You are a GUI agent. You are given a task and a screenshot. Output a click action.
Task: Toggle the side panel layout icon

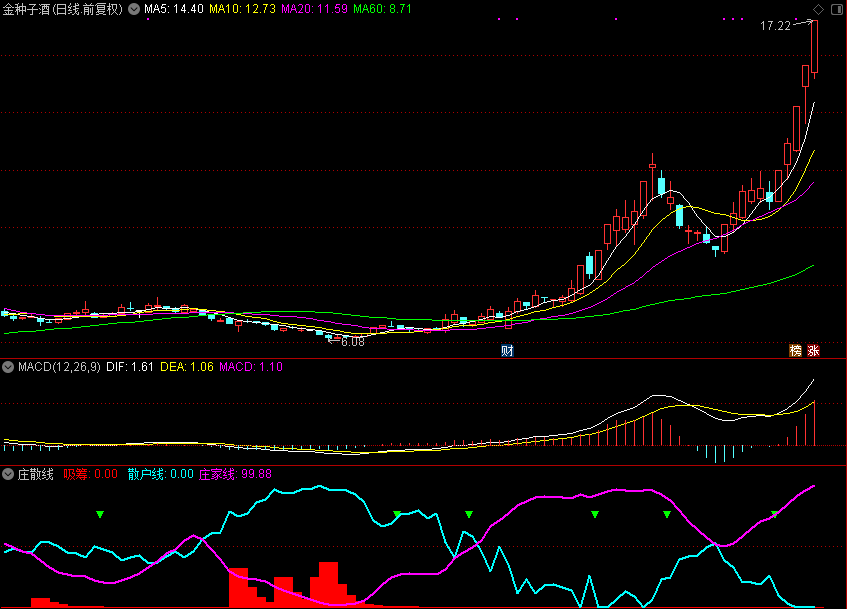[836, 8]
